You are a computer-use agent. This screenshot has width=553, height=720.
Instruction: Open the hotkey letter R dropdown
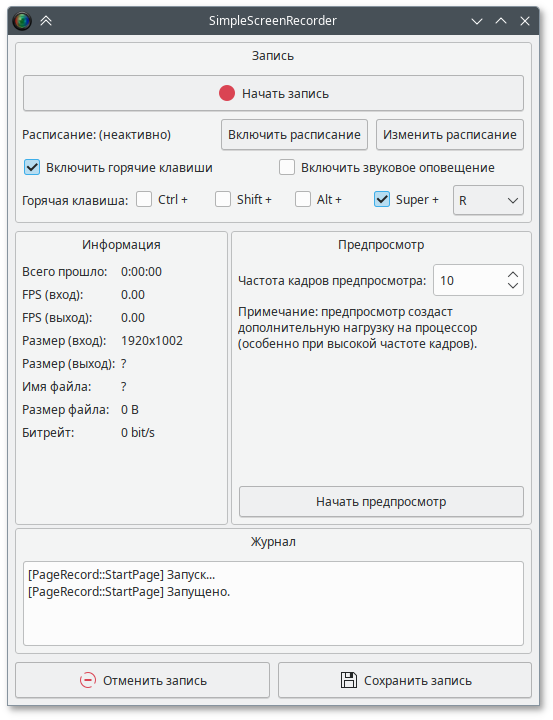(488, 200)
